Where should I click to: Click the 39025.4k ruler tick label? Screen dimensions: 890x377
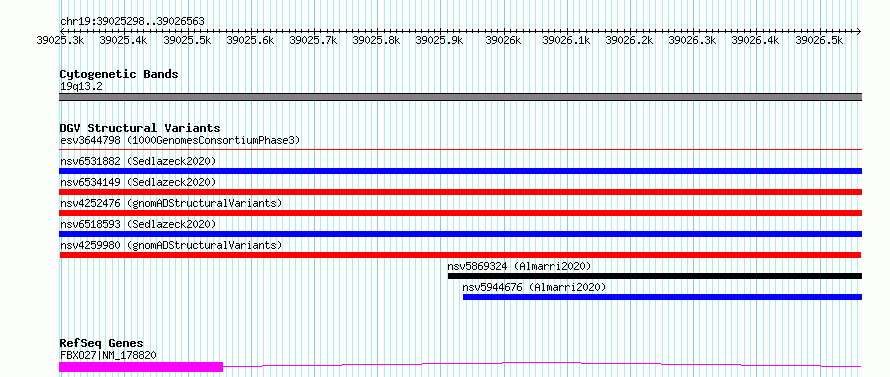point(123,40)
